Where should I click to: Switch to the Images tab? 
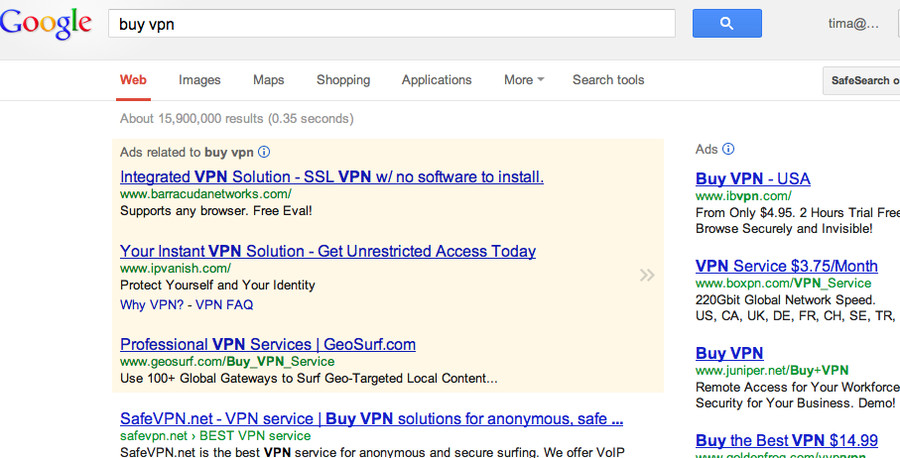pyautogui.click(x=199, y=80)
